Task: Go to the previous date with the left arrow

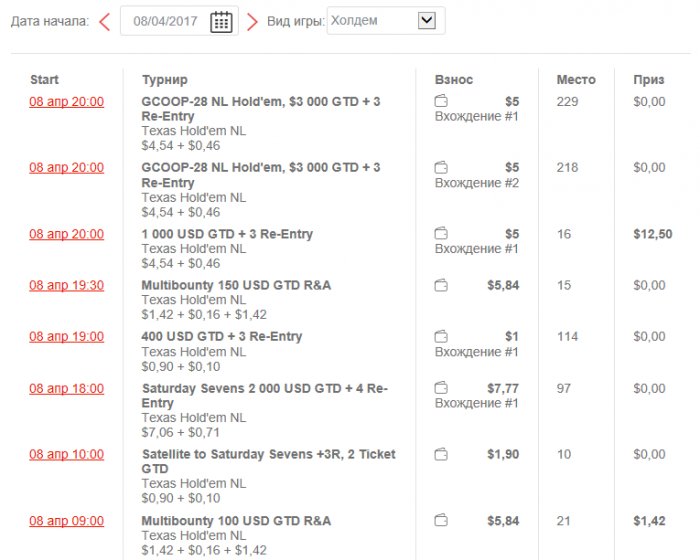Action: click(104, 21)
